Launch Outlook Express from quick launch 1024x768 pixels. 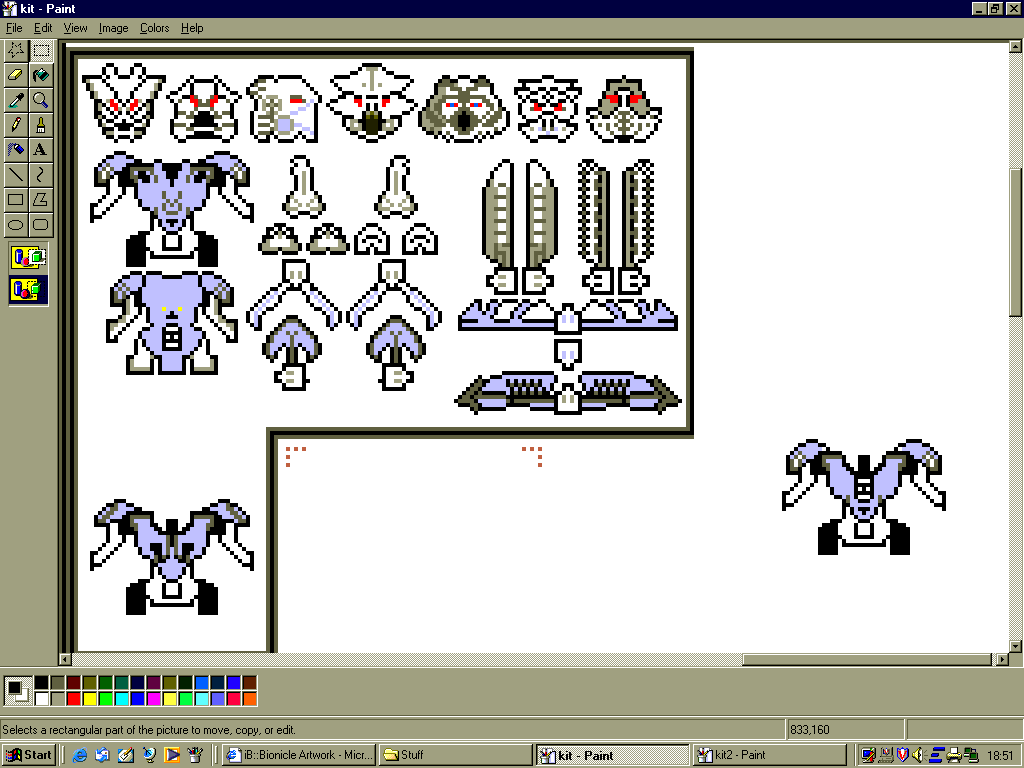coord(103,755)
